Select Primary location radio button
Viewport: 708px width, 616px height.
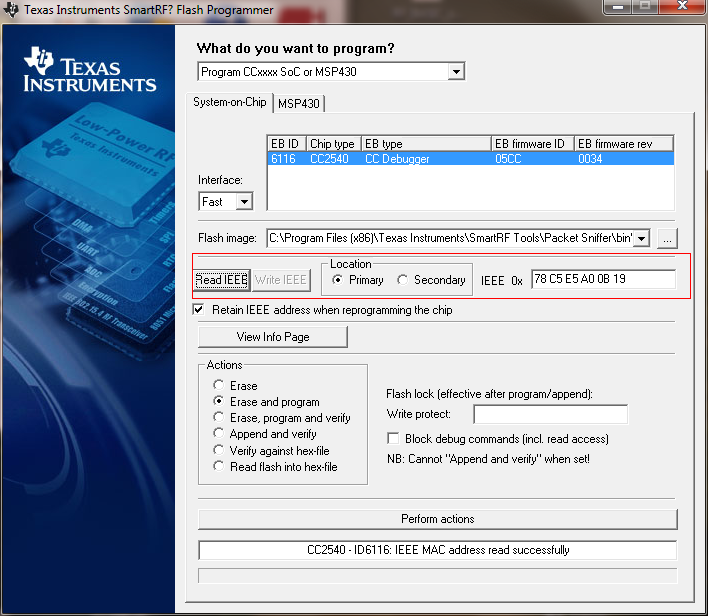click(x=337, y=280)
